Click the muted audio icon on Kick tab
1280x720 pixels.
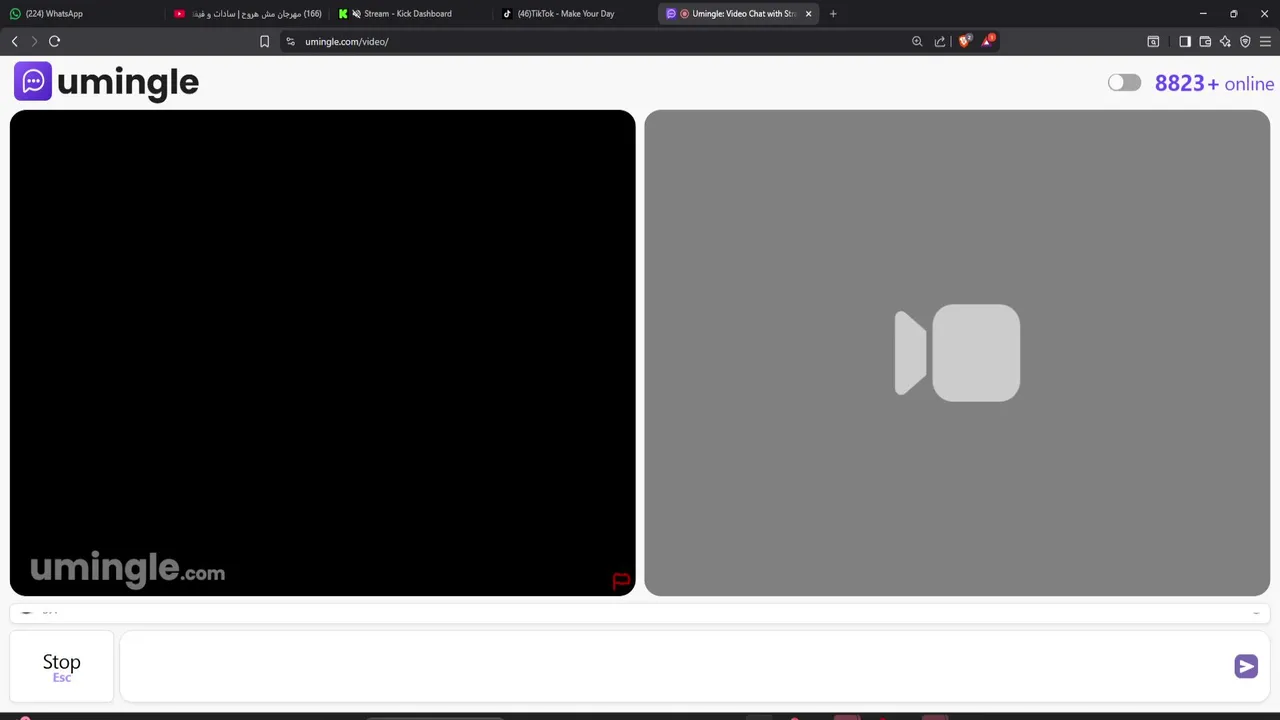(356, 14)
